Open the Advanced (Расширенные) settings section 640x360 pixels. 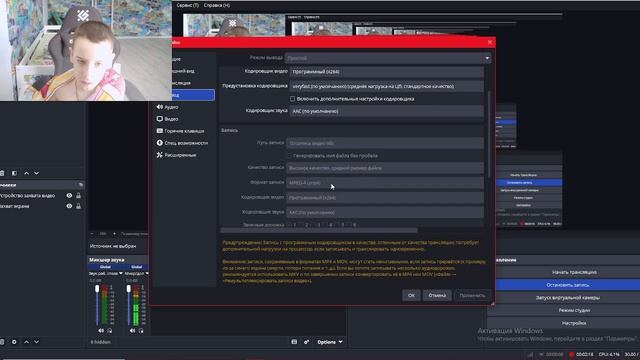click(176, 155)
